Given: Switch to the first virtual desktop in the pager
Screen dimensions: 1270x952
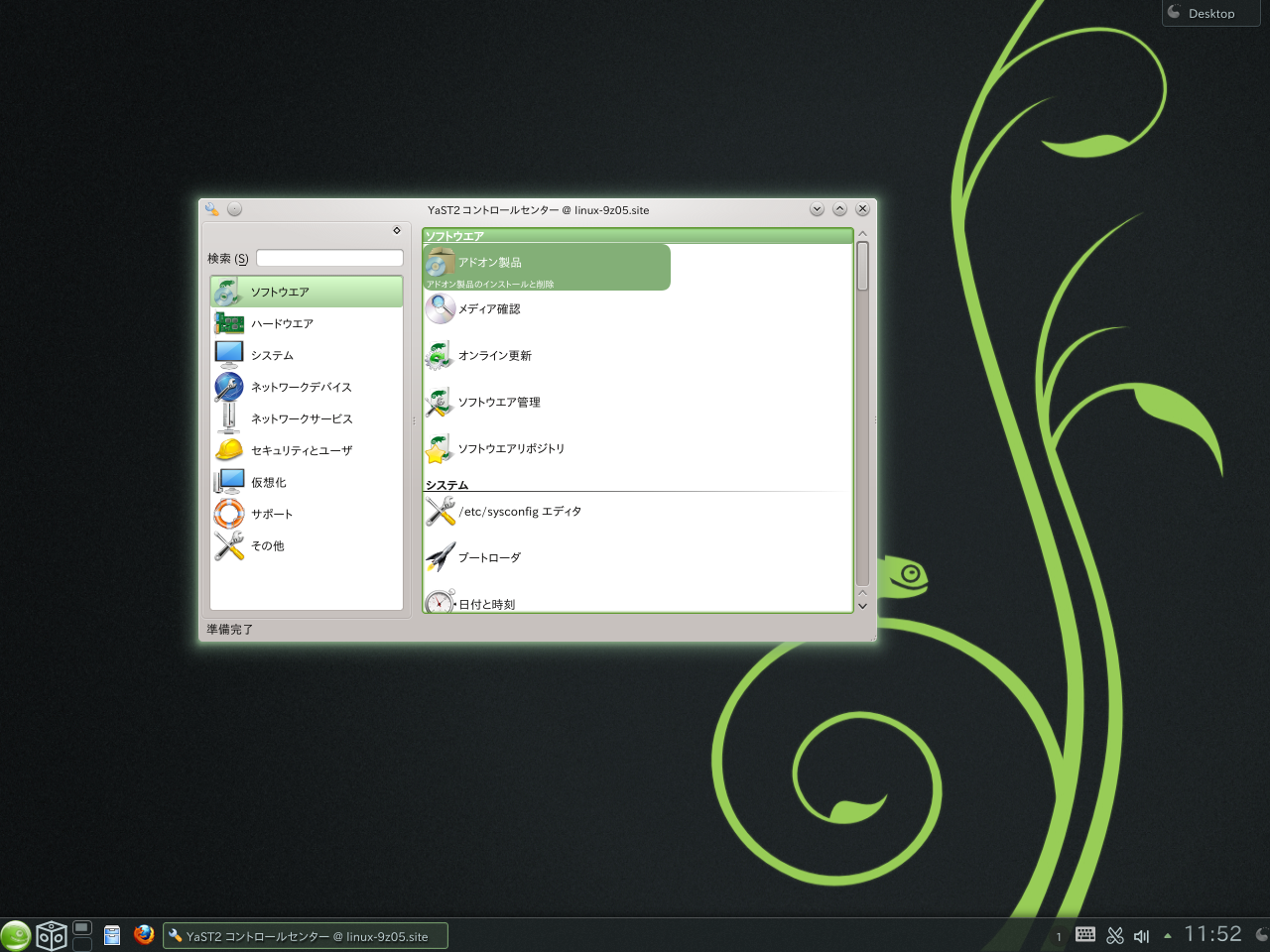Looking at the screenshot, I should click(82, 928).
